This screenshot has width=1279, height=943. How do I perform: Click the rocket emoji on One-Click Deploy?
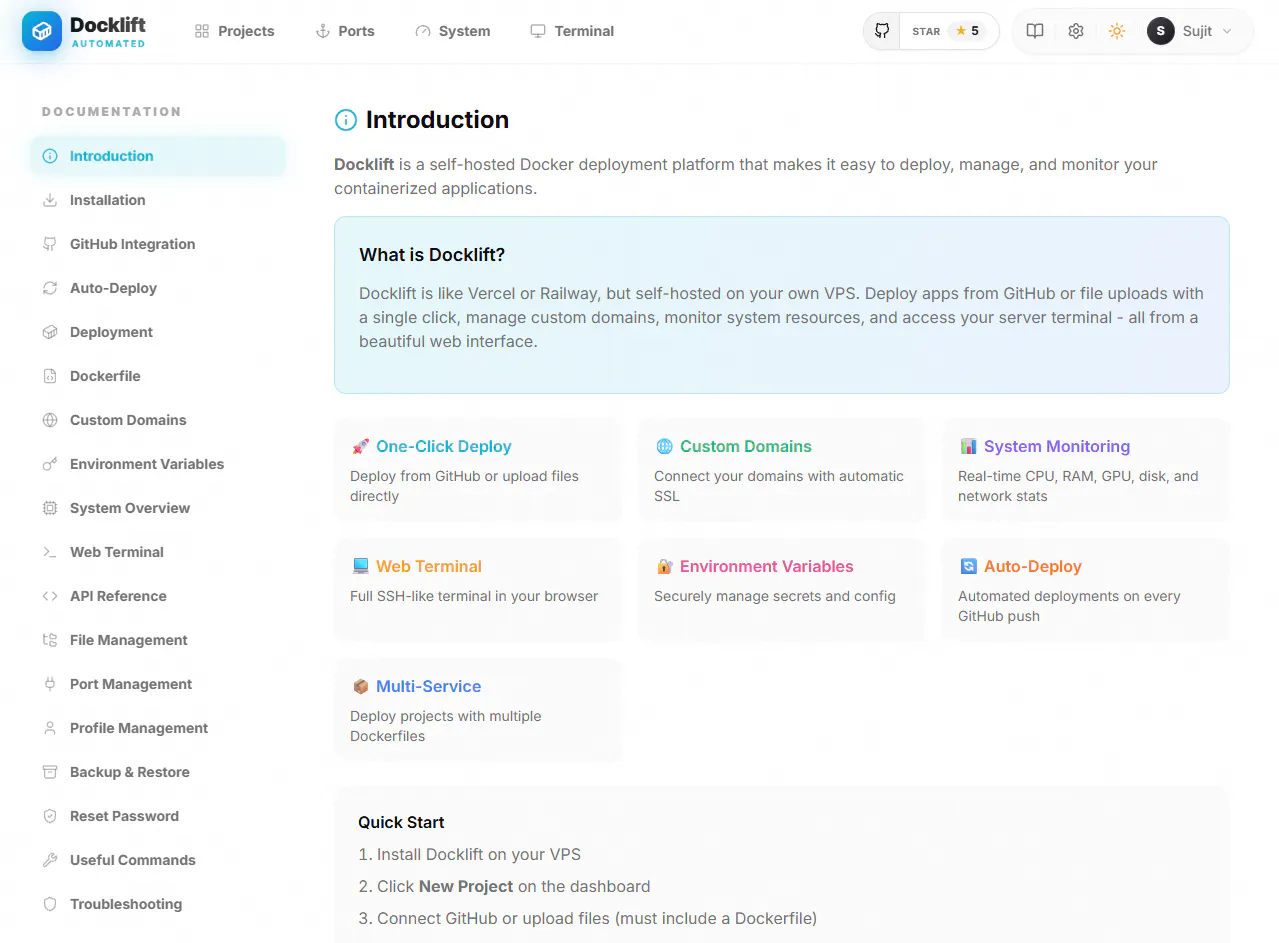click(360, 446)
